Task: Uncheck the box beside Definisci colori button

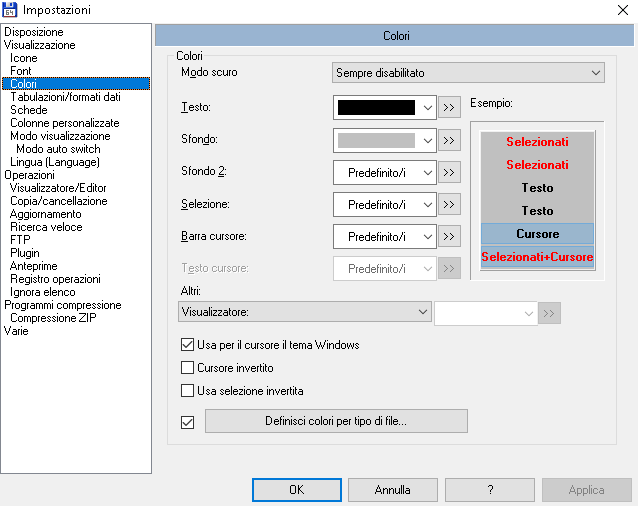Action: [x=187, y=422]
